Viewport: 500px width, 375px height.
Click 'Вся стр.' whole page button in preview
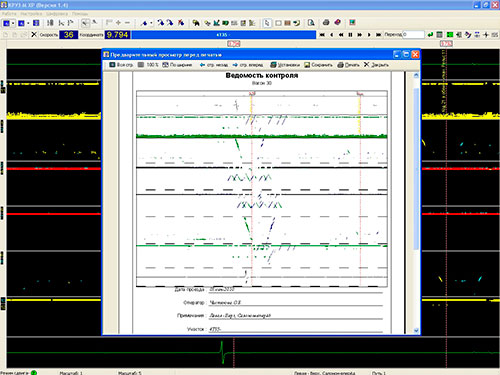click(x=121, y=65)
